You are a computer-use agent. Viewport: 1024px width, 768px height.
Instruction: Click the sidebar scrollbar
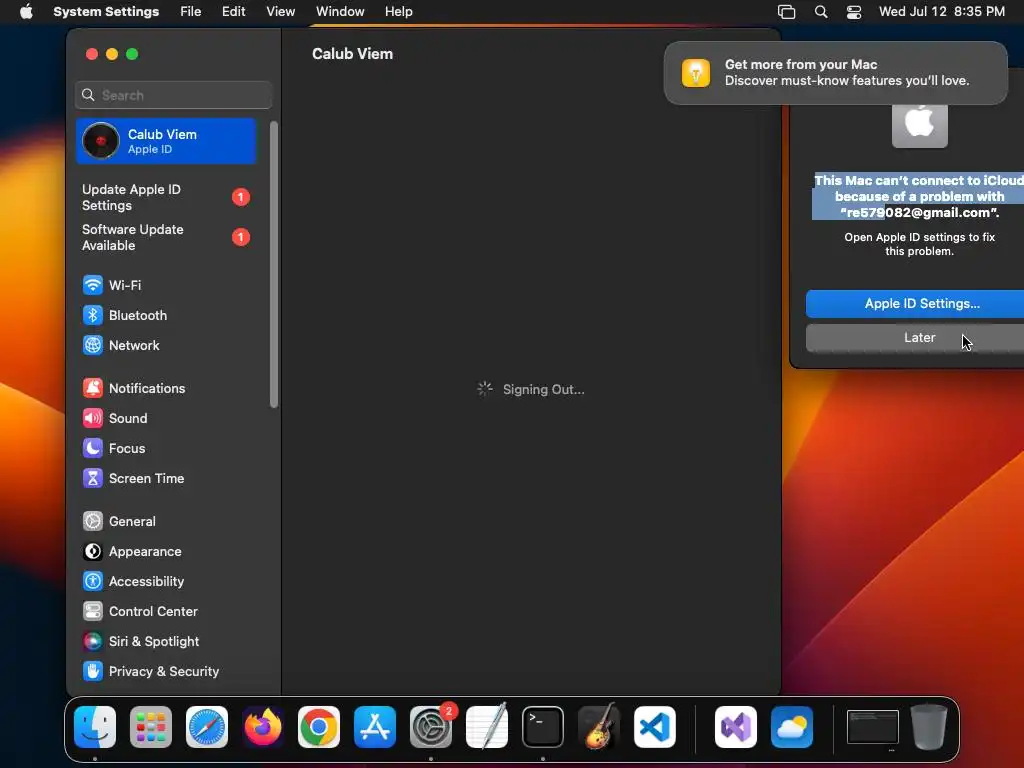(x=274, y=264)
